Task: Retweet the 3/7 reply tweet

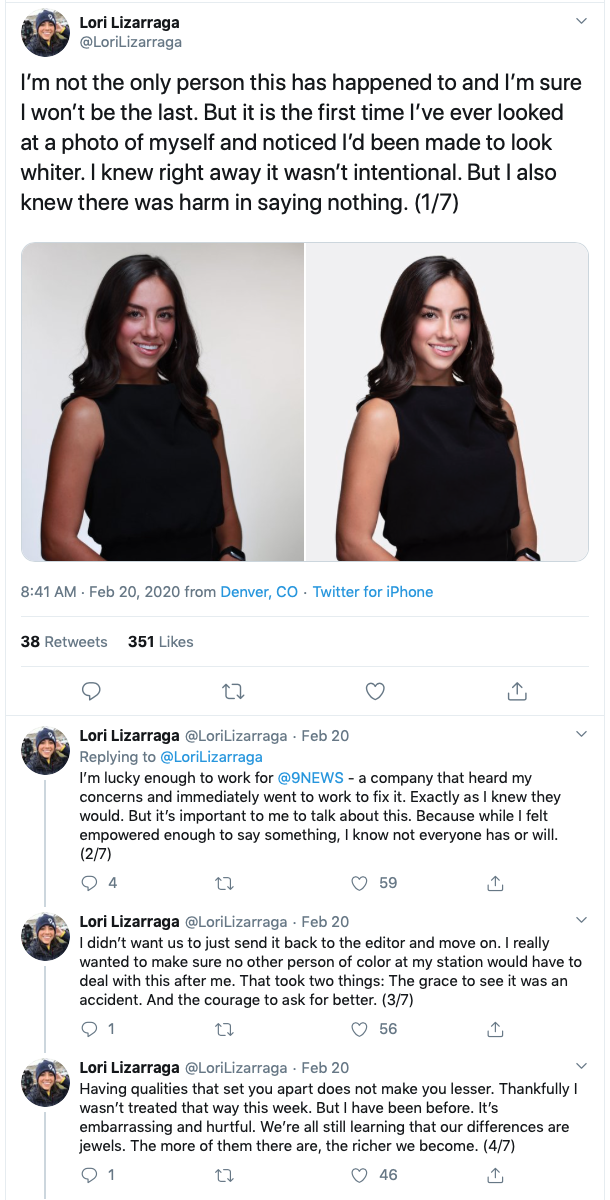Action: click(225, 1029)
